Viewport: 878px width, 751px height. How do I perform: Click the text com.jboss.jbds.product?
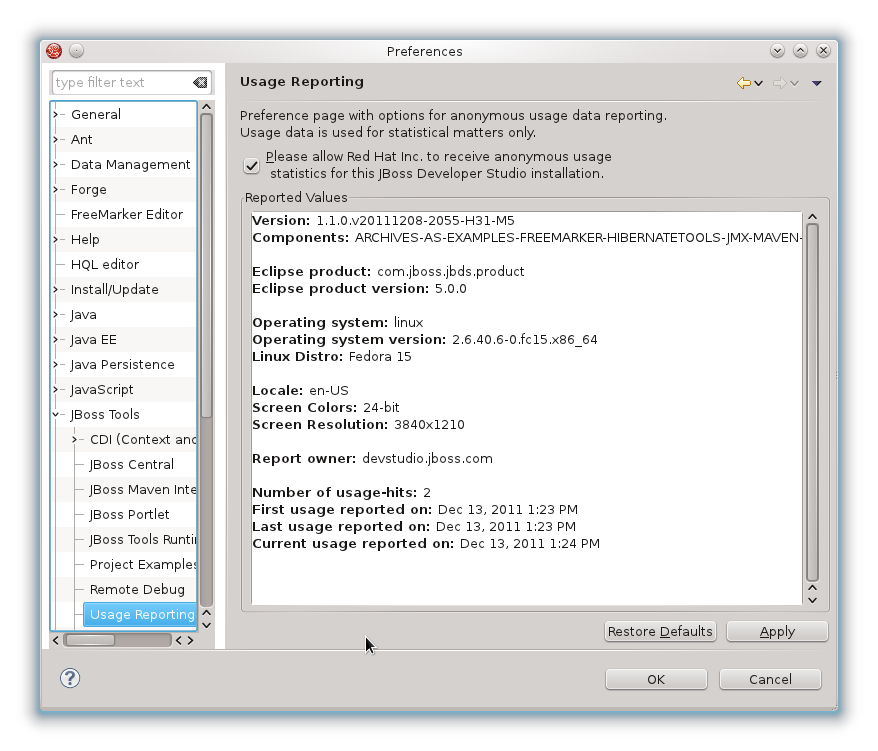pos(451,272)
